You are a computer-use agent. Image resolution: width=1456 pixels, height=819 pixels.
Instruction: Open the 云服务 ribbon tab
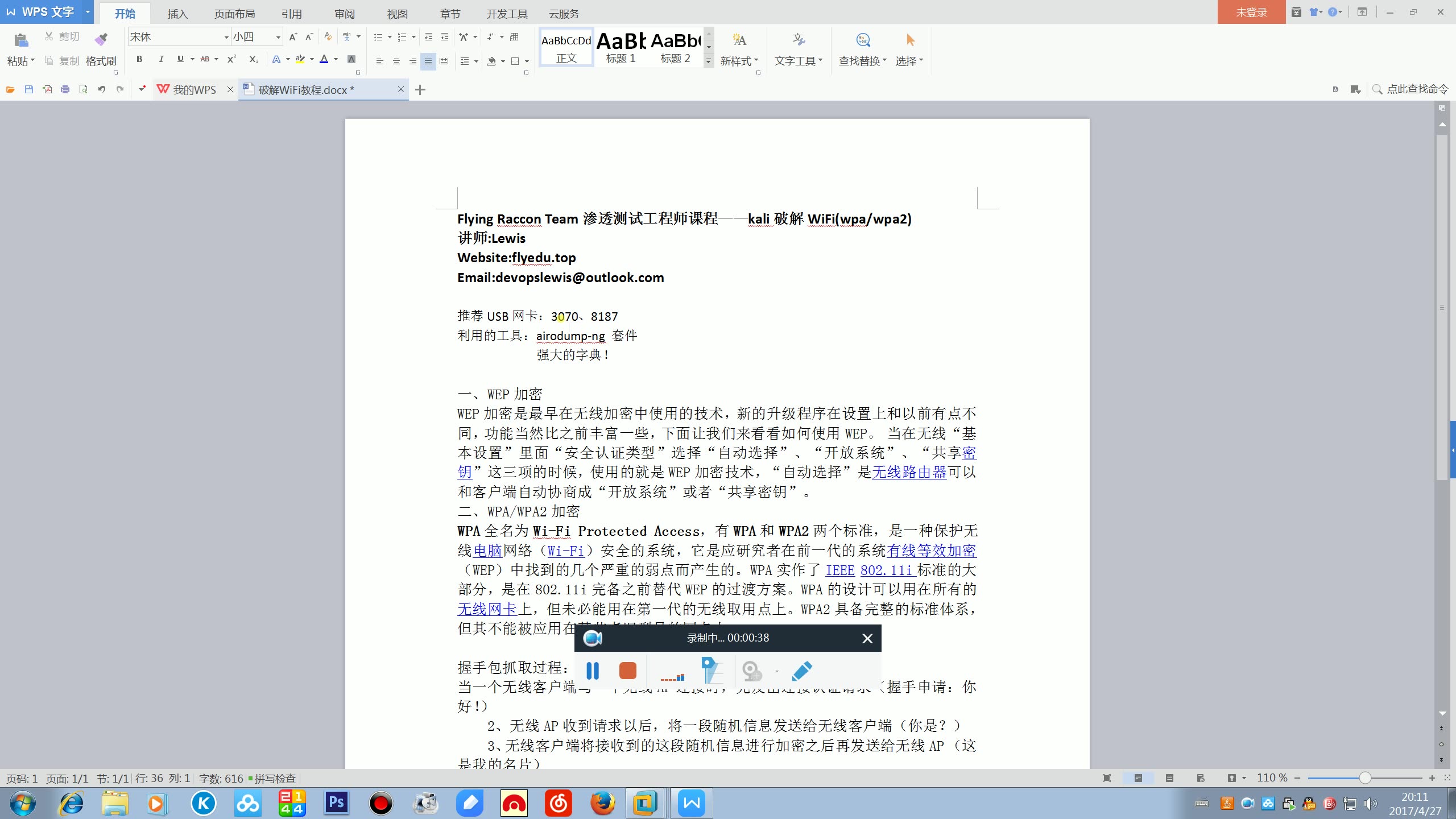pyautogui.click(x=564, y=14)
